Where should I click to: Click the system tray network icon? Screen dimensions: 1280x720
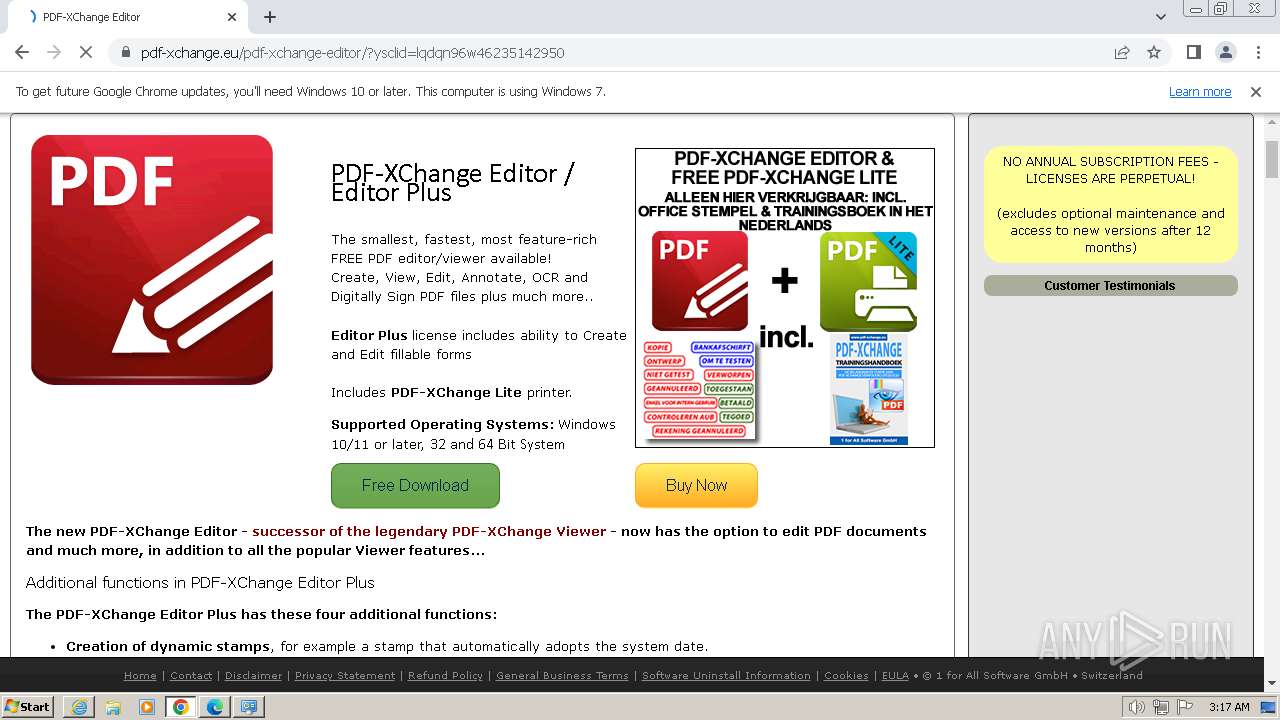pyautogui.click(x=1161, y=707)
